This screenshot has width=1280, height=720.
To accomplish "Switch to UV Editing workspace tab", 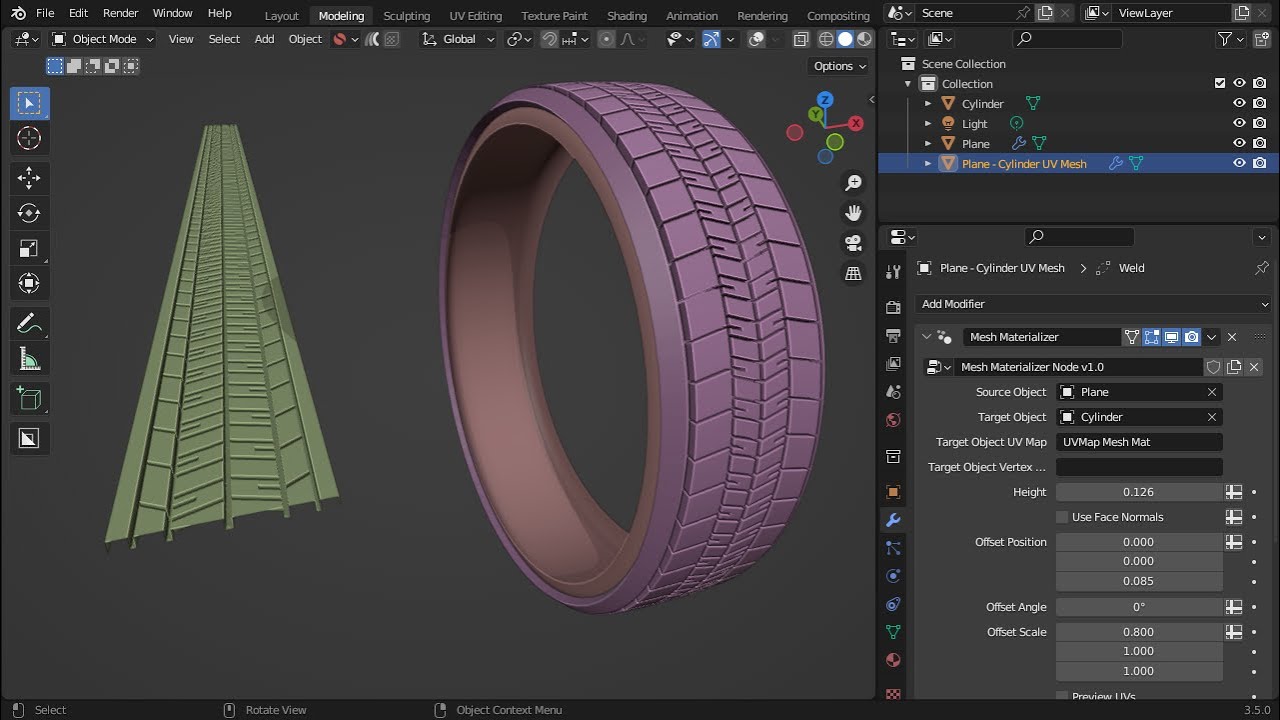I will tap(475, 16).
